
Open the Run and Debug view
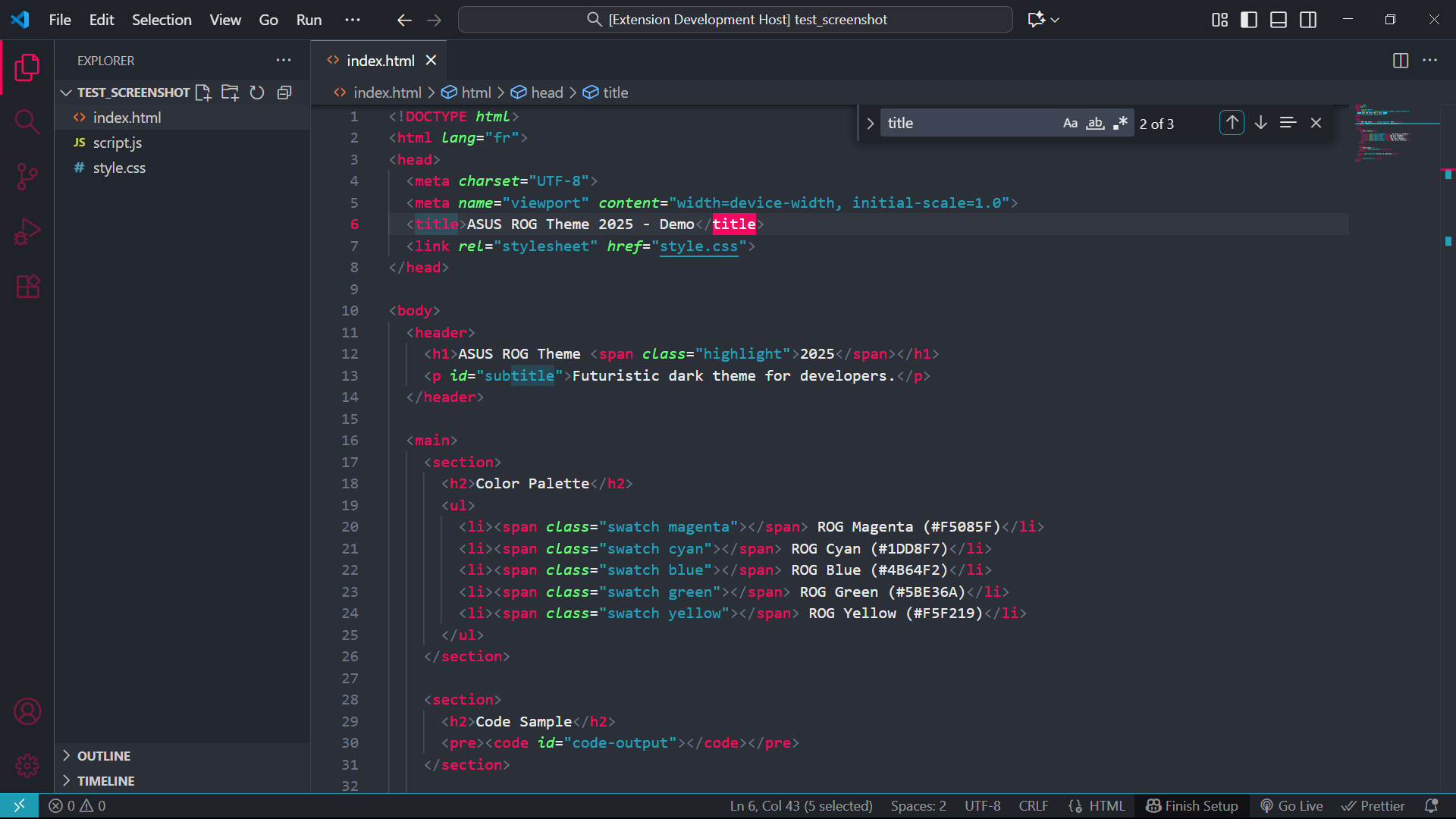click(27, 232)
